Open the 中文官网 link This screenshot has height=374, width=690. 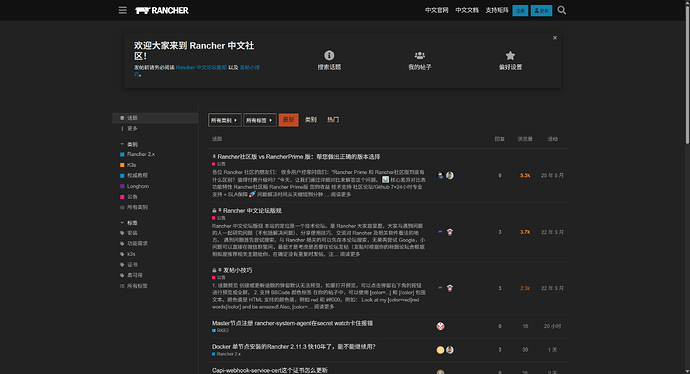[x=437, y=10]
